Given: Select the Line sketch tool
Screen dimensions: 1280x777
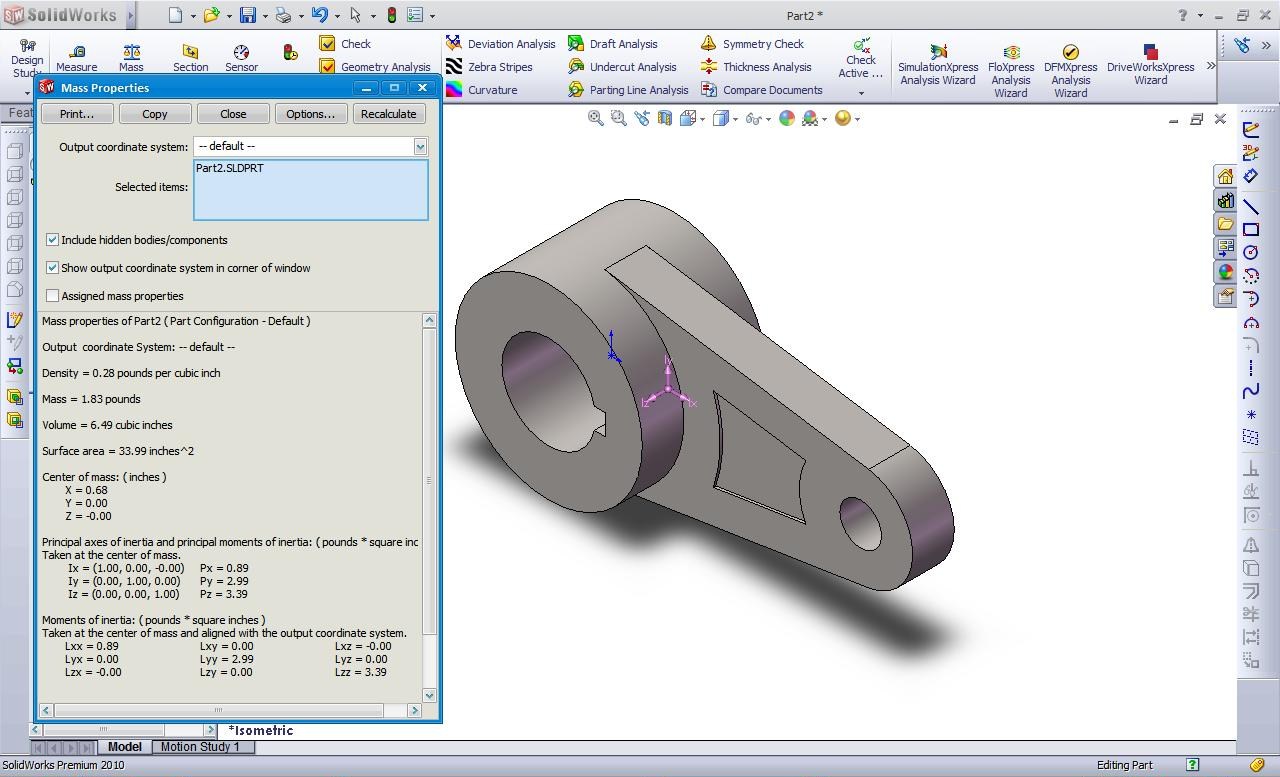Looking at the screenshot, I should tap(1251, 206).
